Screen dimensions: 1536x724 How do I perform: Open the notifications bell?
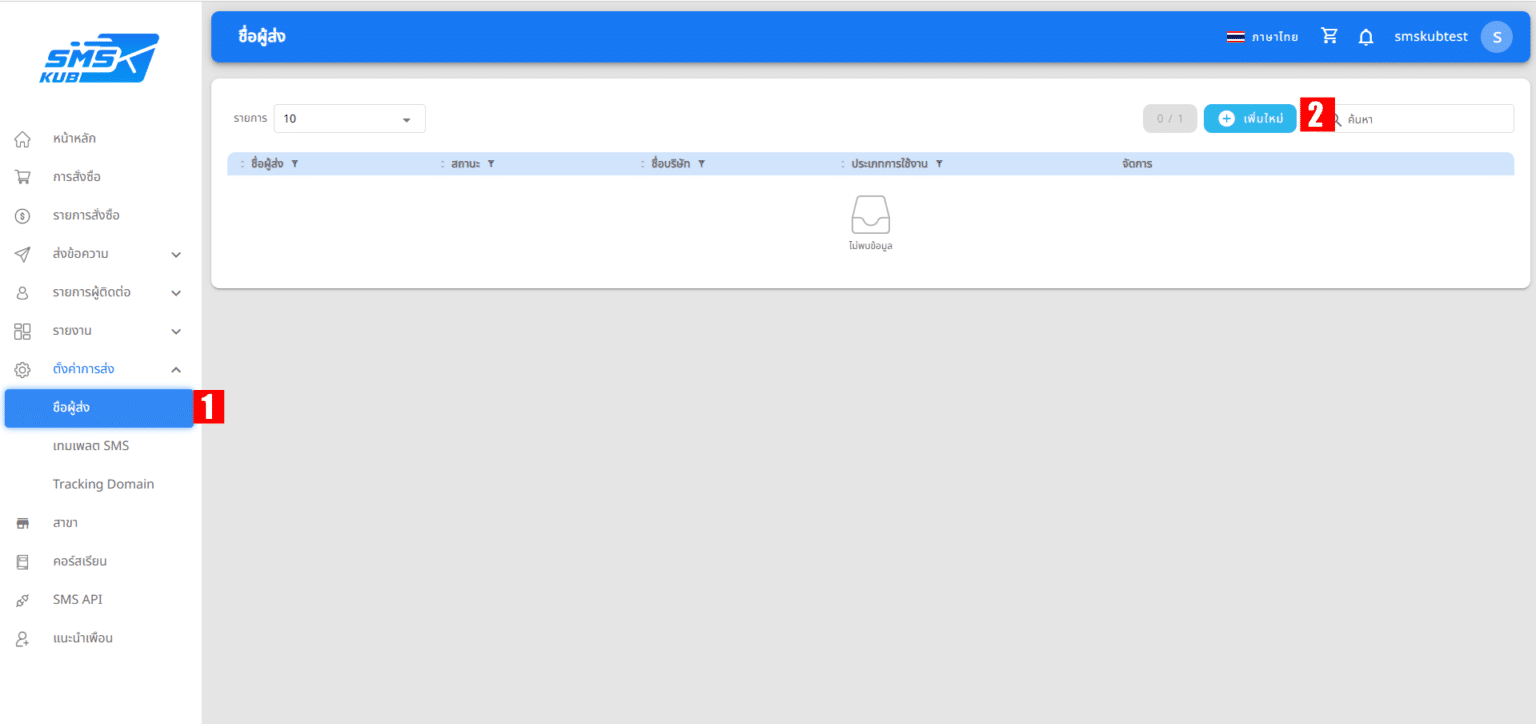tap(1365, 37)
